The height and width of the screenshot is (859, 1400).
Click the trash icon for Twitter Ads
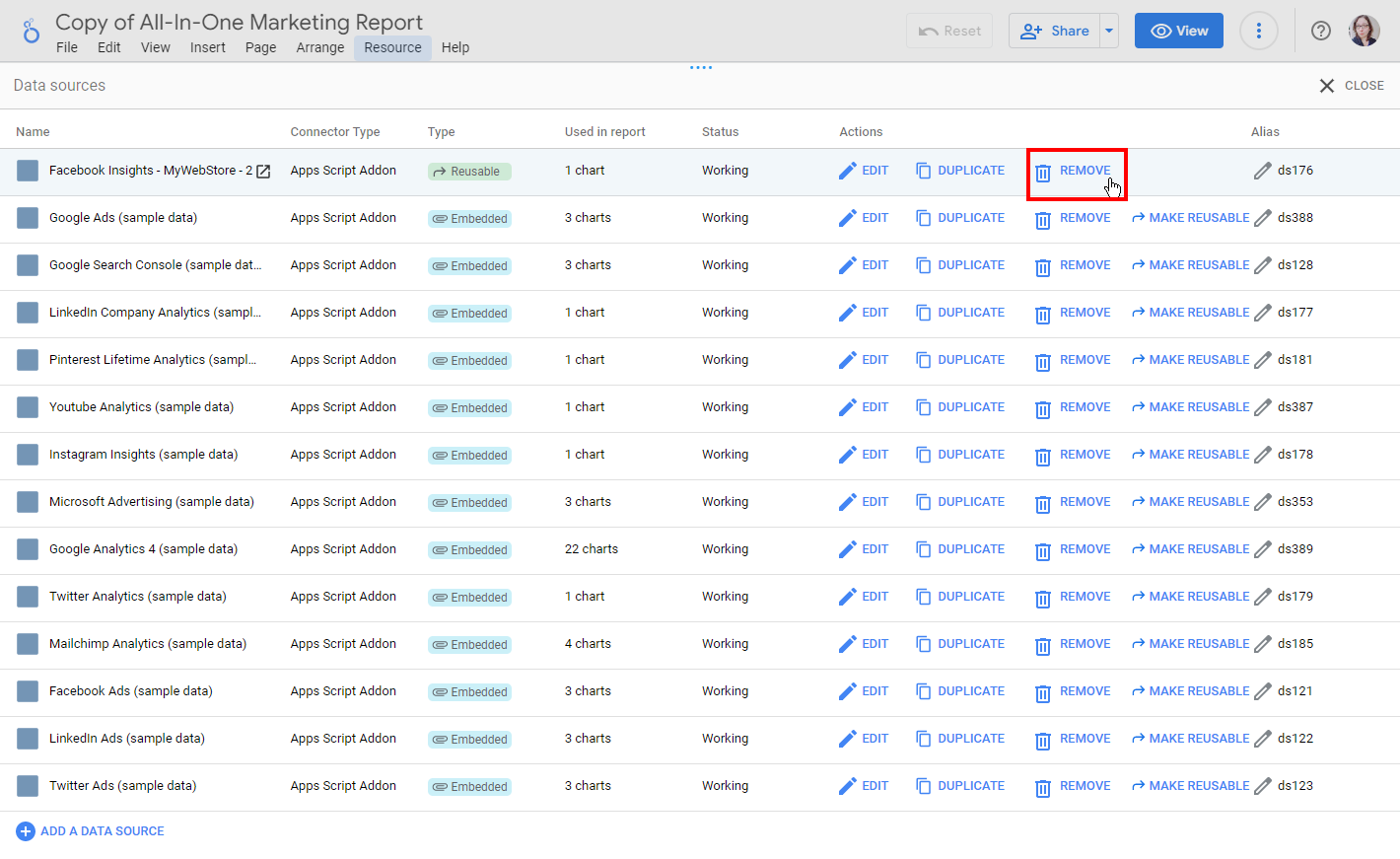[x=1042, y=785]
